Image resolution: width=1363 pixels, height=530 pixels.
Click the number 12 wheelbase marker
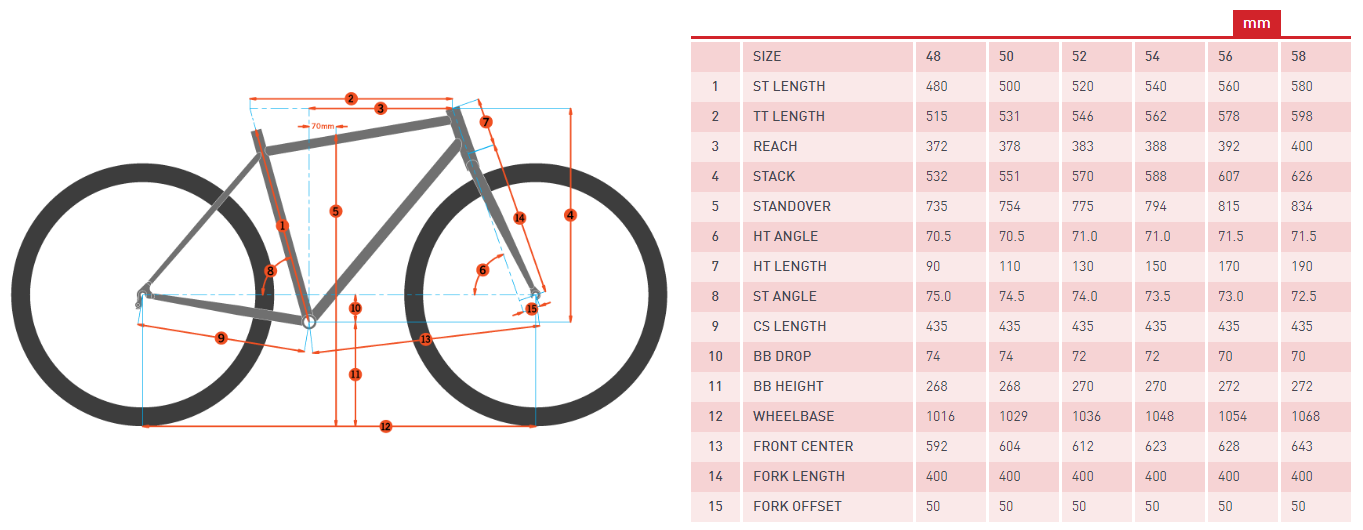coord(385,427)
